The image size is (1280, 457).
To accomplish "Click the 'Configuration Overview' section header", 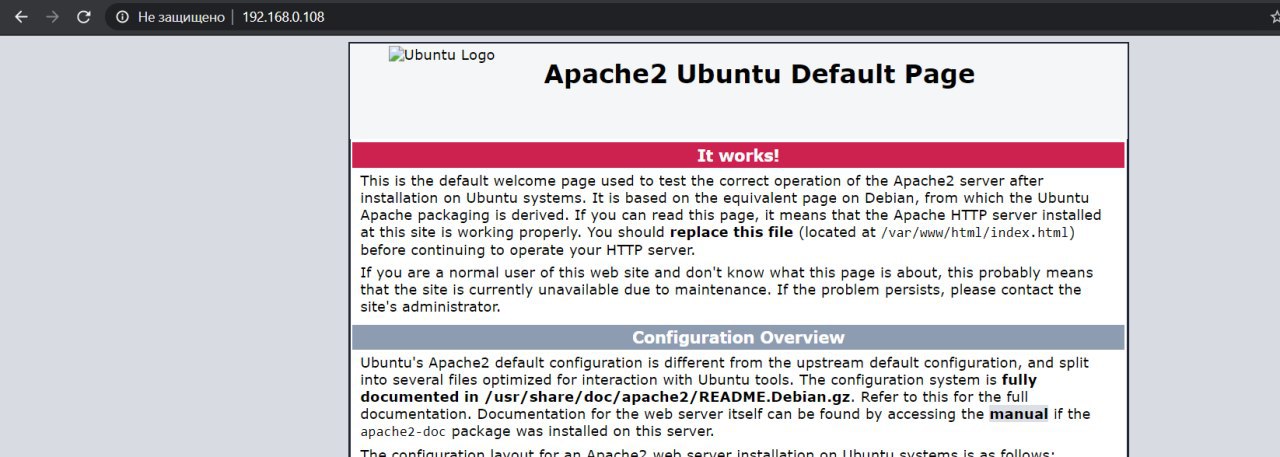I will coord(738,337).
